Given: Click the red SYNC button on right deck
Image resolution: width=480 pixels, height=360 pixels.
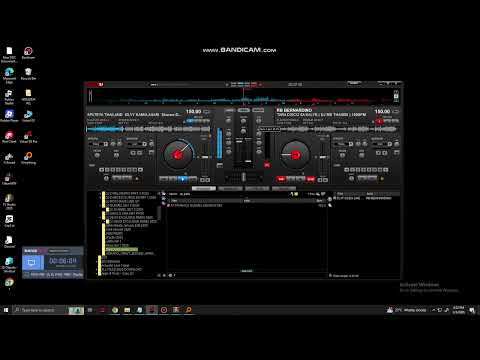Looking at the screenshot, I should point(311,179).
